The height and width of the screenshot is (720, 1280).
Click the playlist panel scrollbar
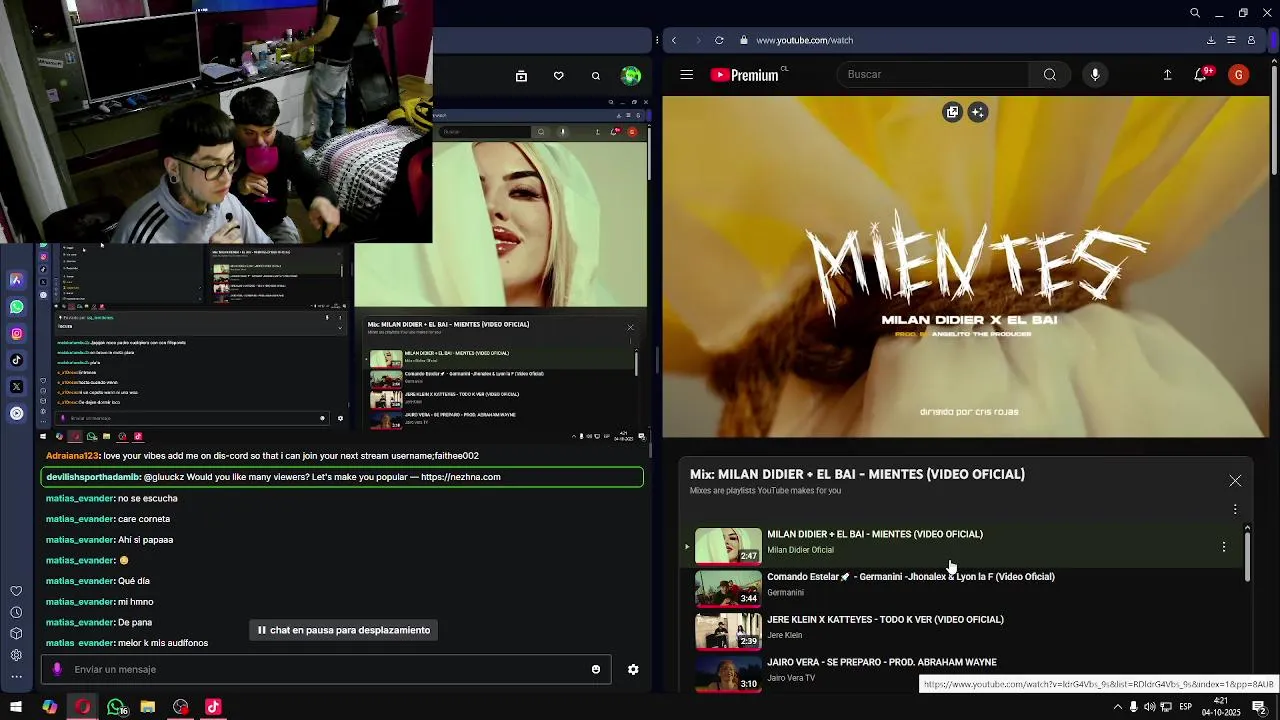1247,556
